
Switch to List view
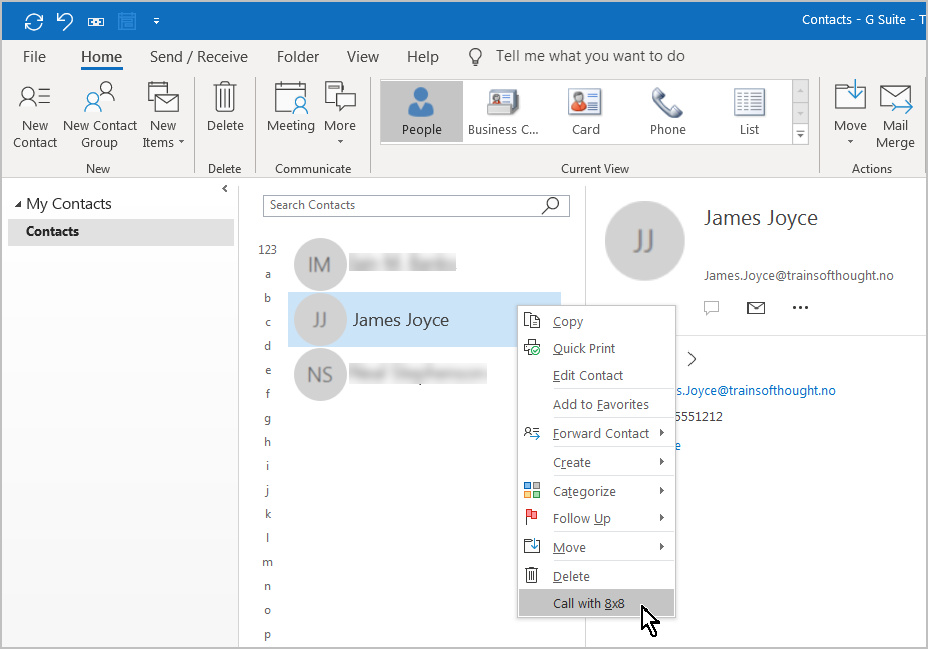[749, 112]
